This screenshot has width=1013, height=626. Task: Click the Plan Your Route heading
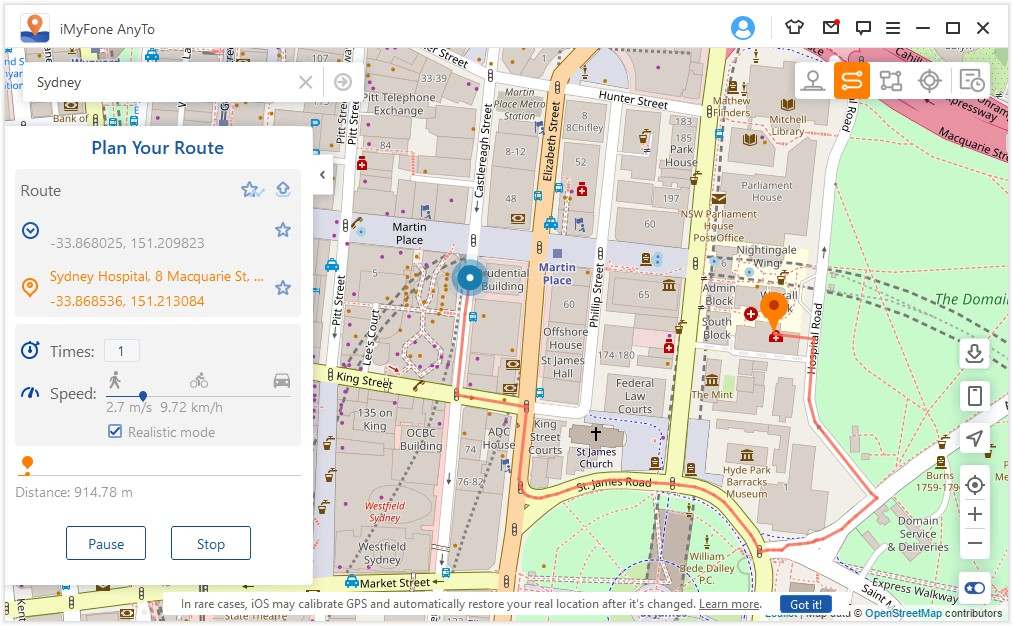point(158,148)
